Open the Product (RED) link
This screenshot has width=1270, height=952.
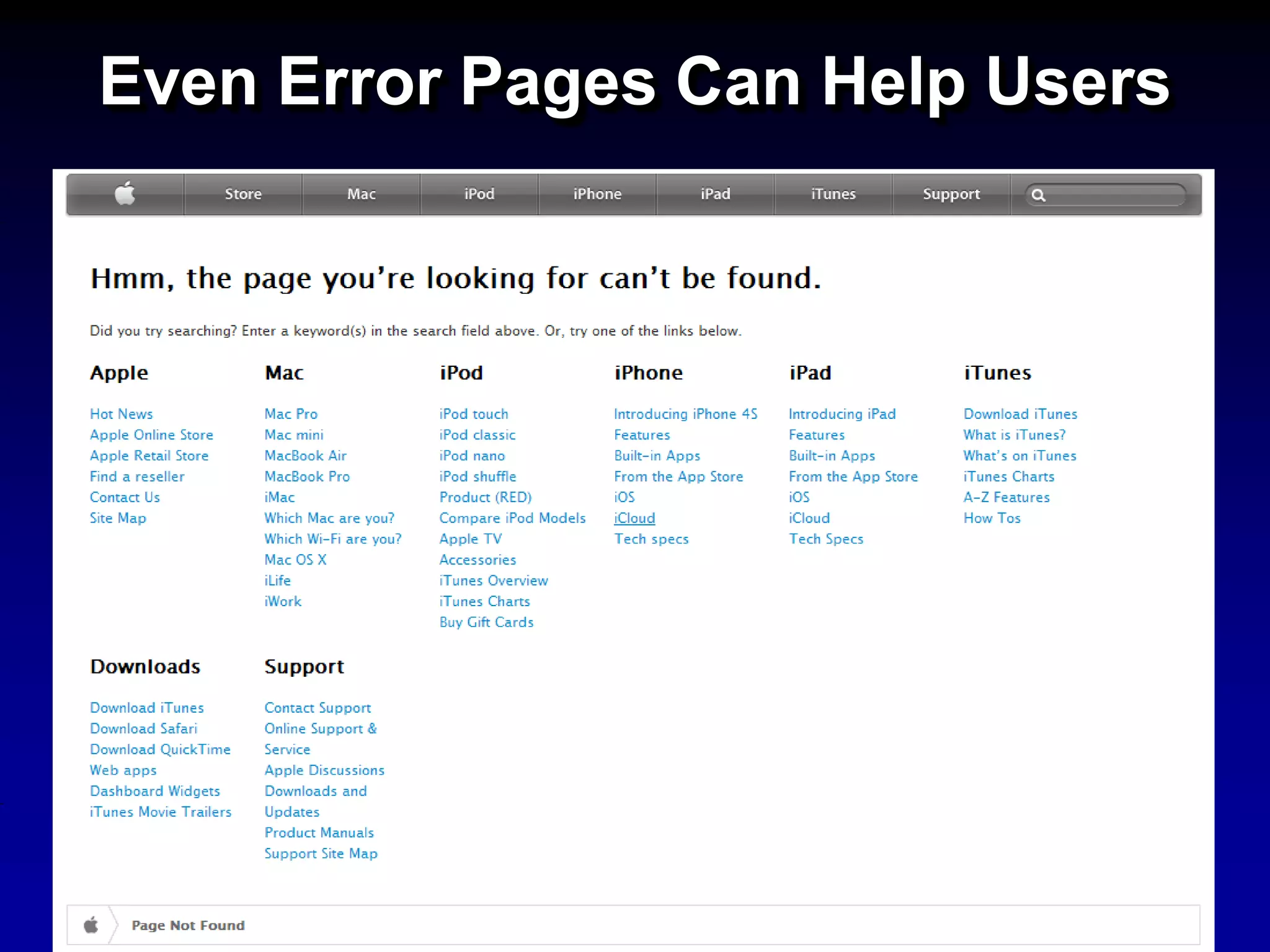coord(486,497)
